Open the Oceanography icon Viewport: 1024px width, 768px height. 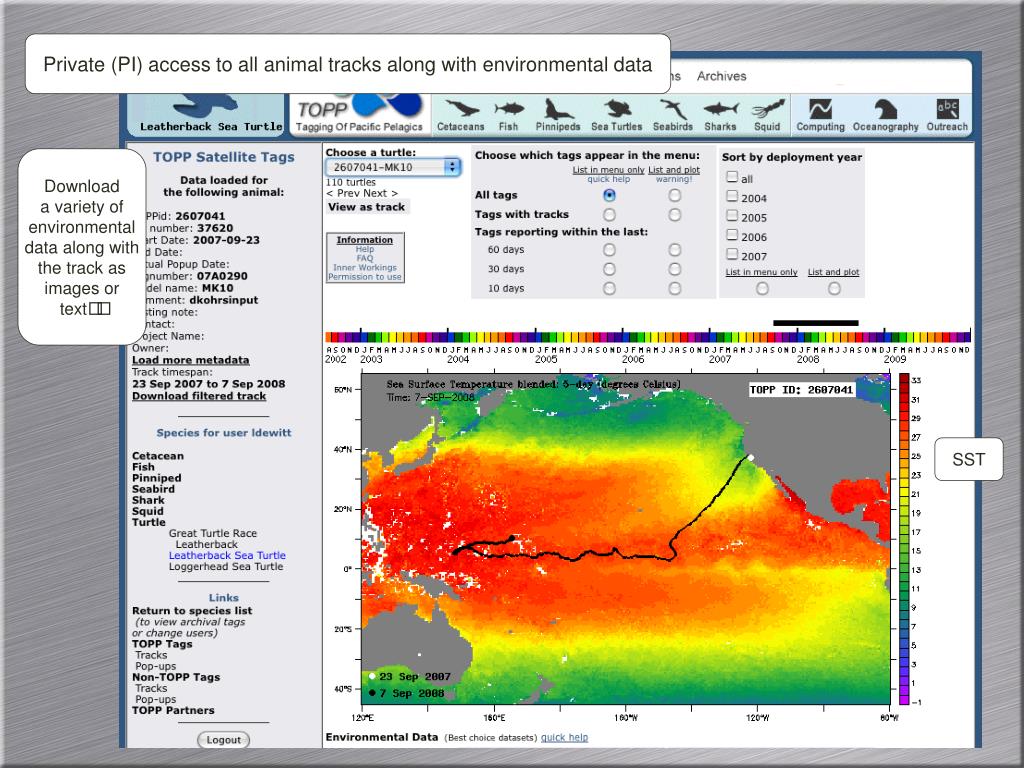tap(886, 115)
